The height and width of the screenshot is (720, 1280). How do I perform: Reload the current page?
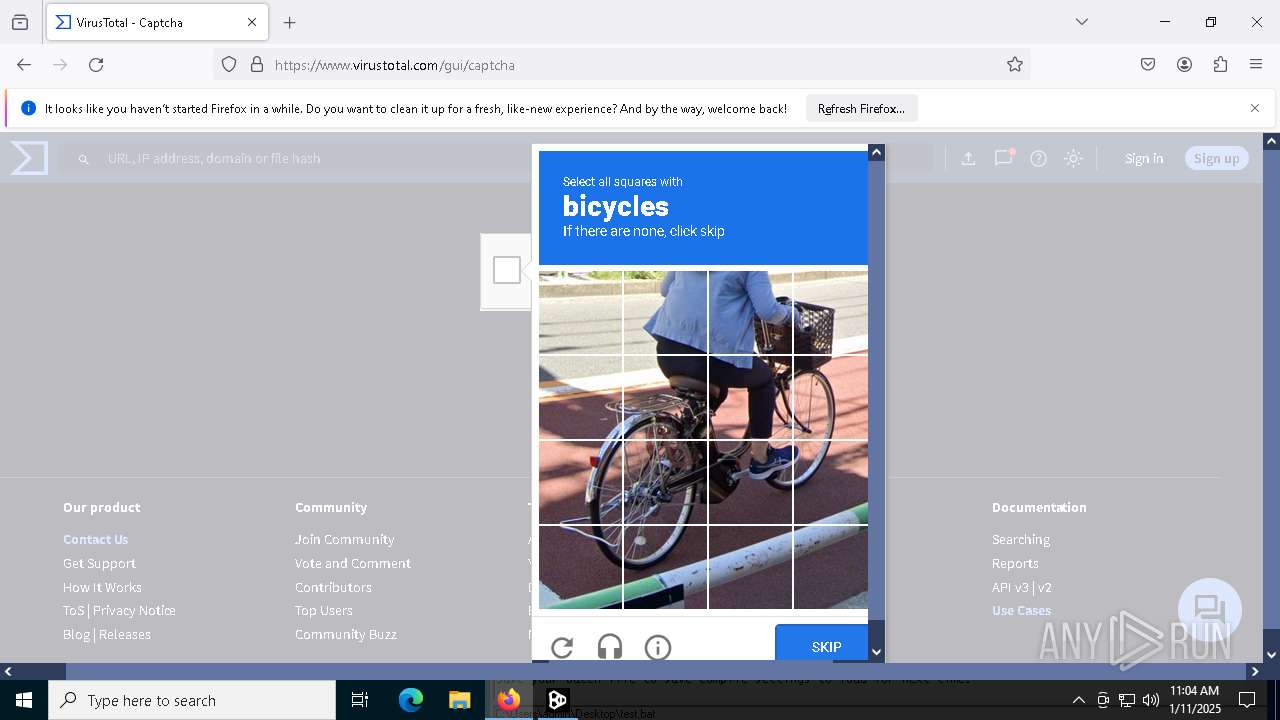[96, 64]
